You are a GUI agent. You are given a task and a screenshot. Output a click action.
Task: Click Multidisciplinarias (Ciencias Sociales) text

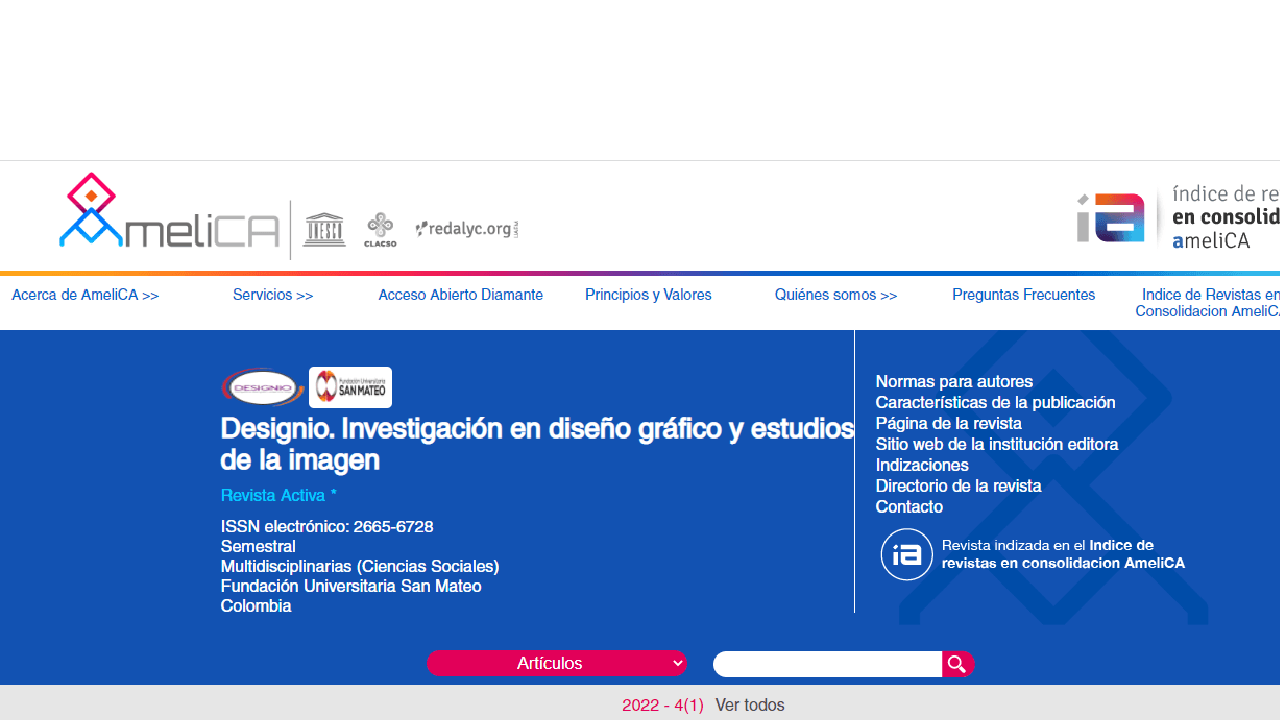[x=360, y=566]
